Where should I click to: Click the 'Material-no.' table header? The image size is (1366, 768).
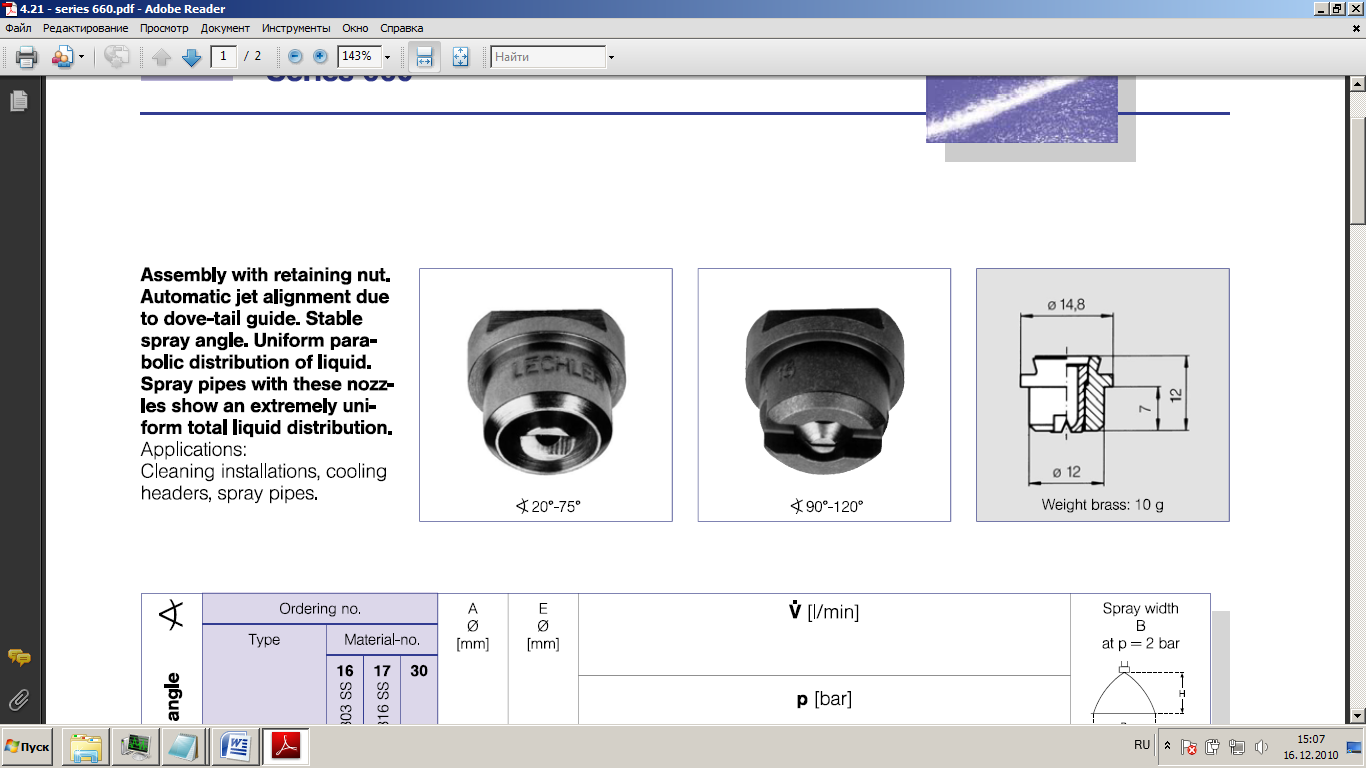pos(382,639)
